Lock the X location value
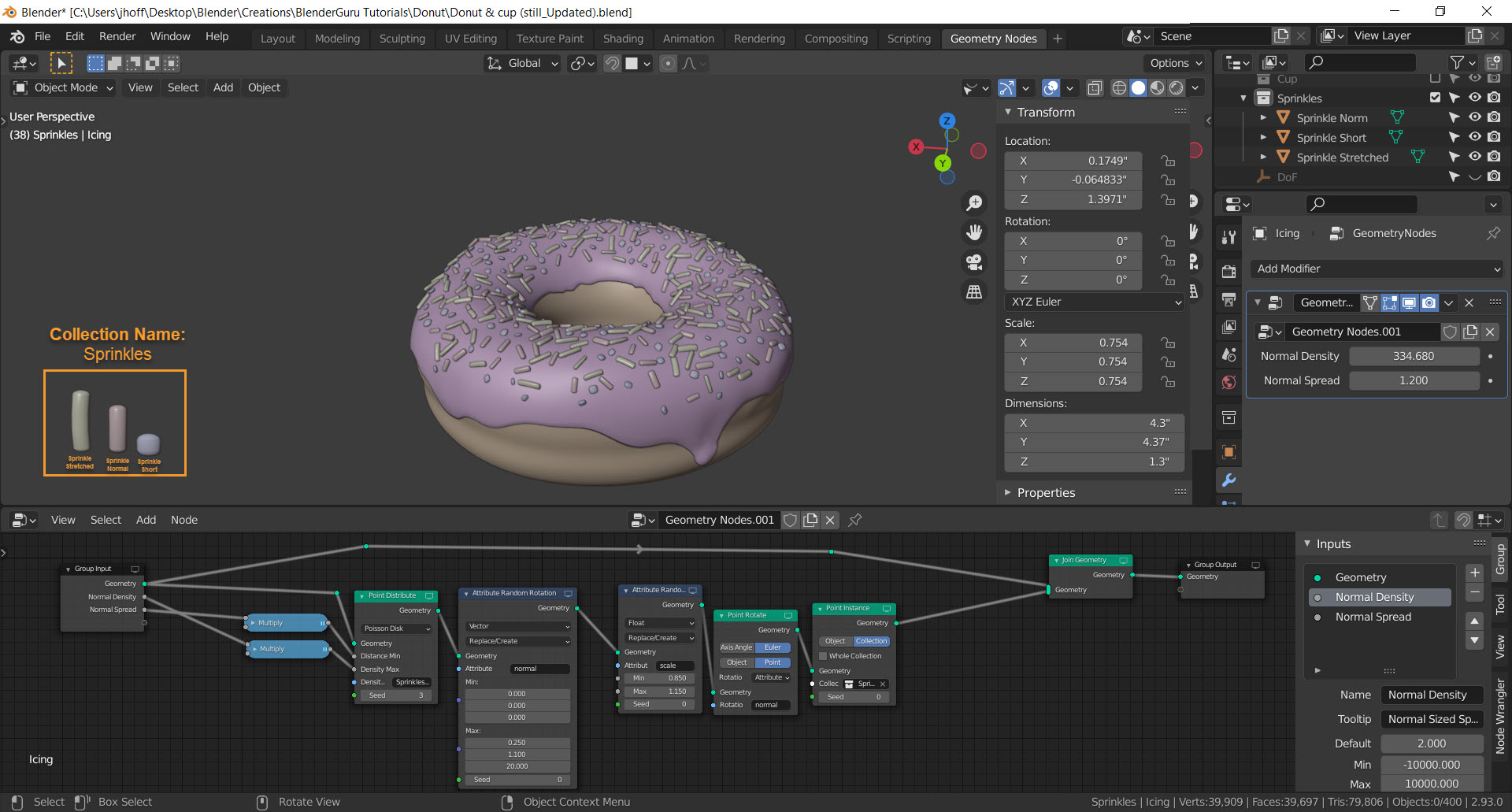This screenshot has height=812, width=1512. tap(1168, 161)
